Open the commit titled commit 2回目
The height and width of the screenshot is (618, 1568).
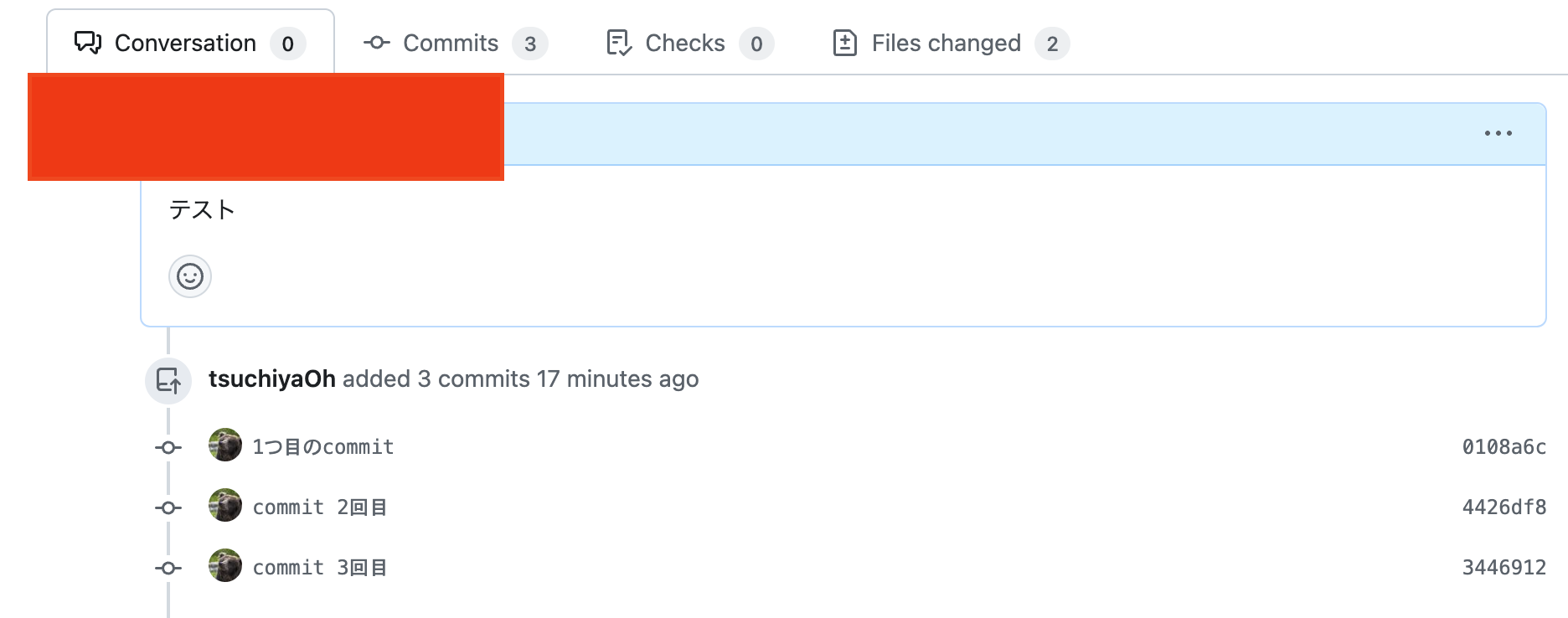pyautogui.click(x=319, y=507)
